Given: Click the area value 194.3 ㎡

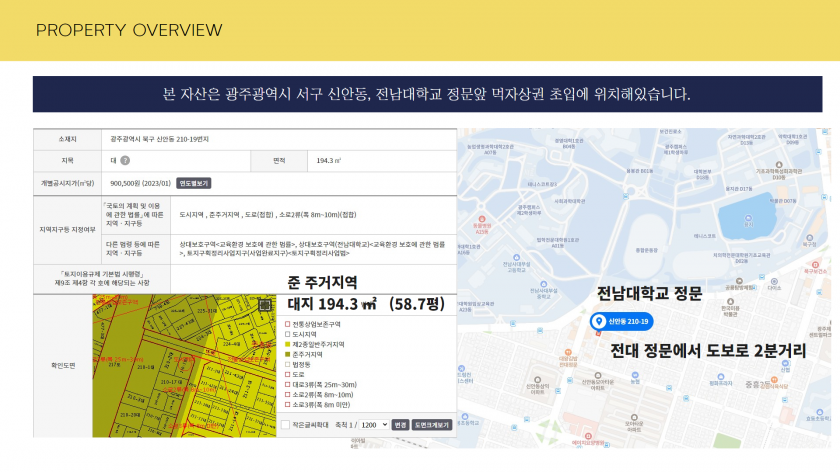Looking at the screenshot, I should pyautogui.click(x=329, y=161).
